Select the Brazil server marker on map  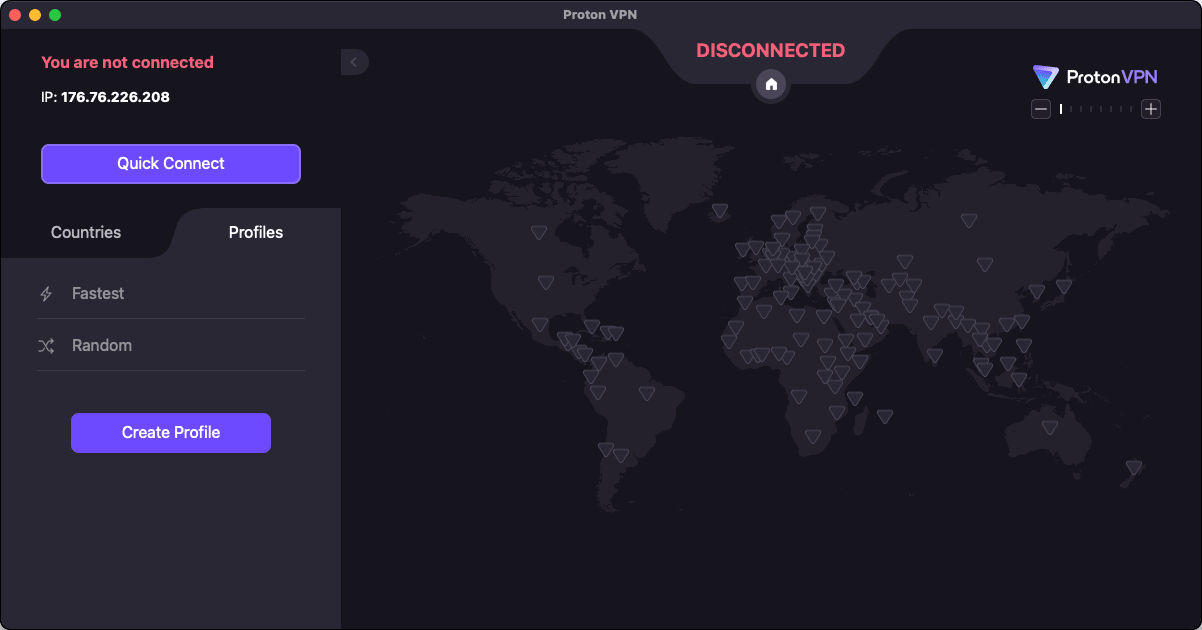click(x=647, y=394)
